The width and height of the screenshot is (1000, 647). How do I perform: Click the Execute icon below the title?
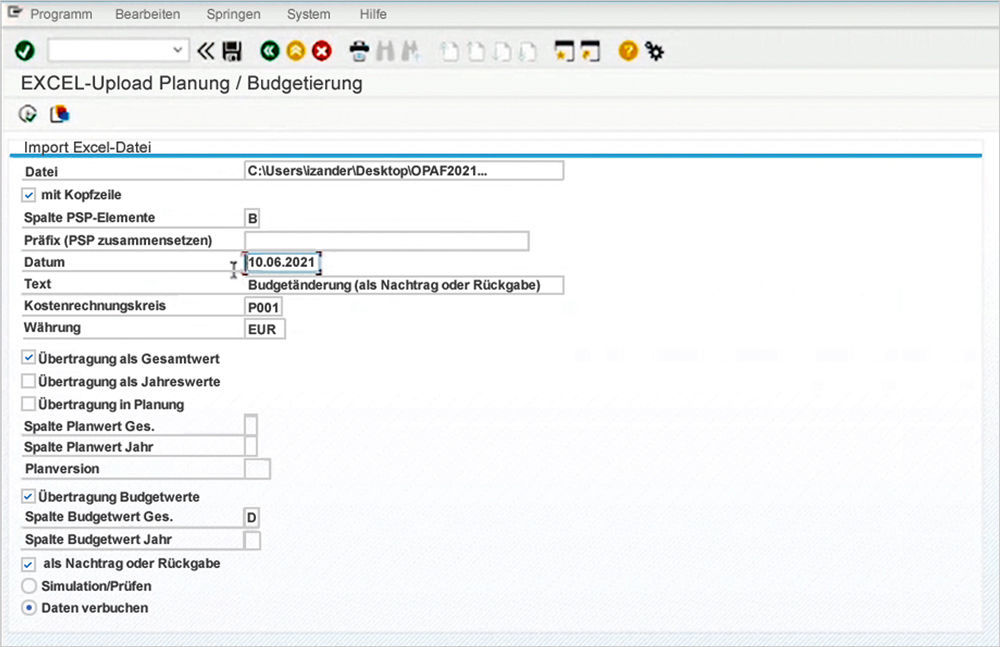(x=27, y=113)
